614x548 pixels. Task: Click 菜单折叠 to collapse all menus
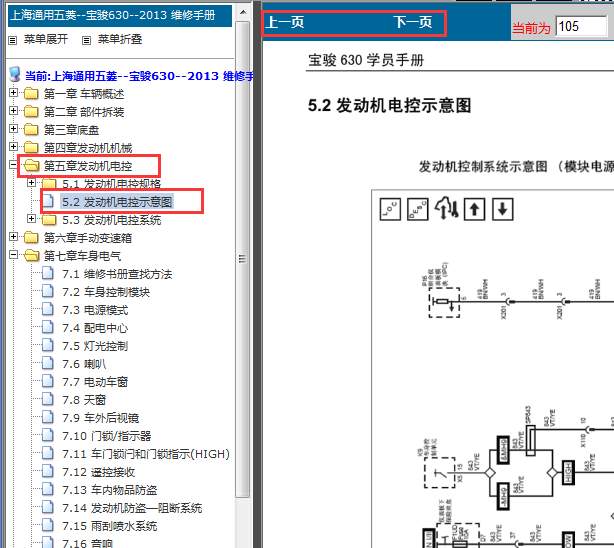pyautogui.click(x=120, y=39)
